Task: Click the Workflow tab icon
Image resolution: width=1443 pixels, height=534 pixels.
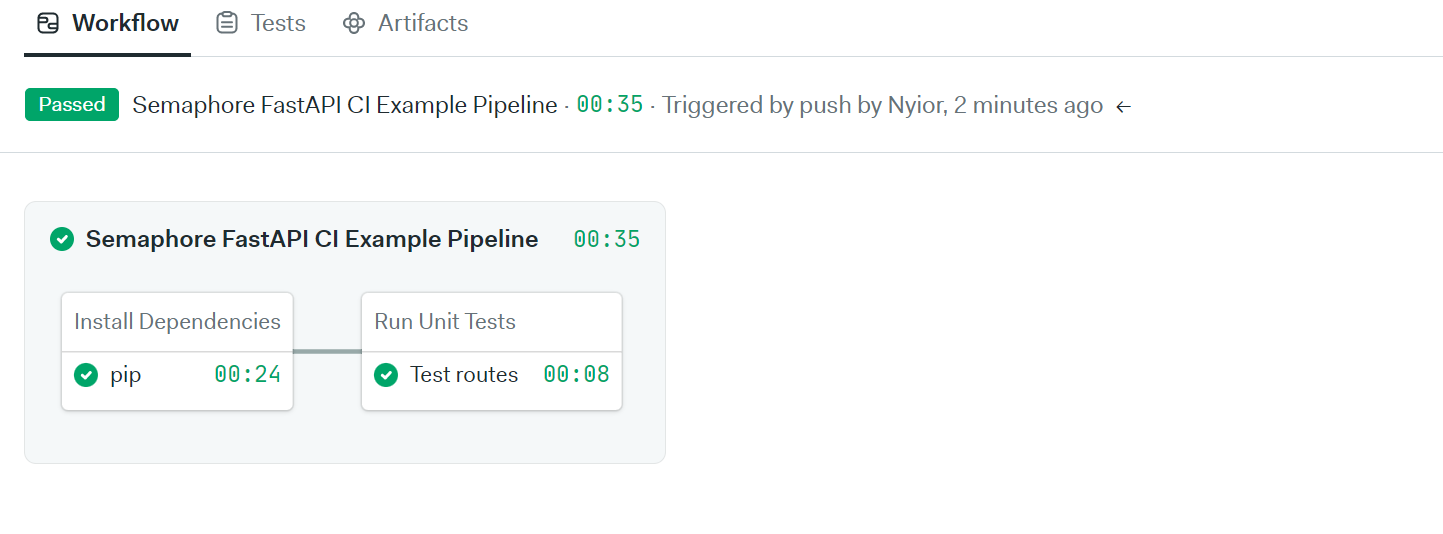Action: [47, 23]
